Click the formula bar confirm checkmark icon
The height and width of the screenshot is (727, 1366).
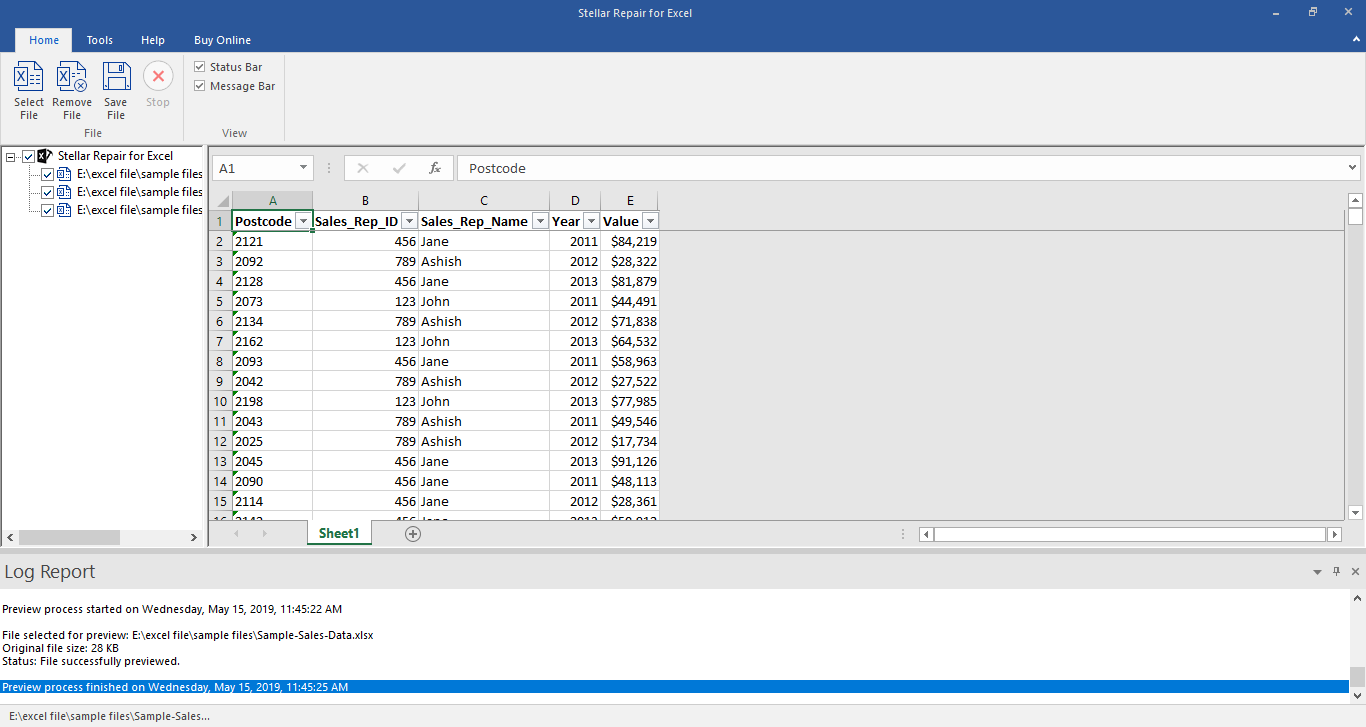point(399,168)
